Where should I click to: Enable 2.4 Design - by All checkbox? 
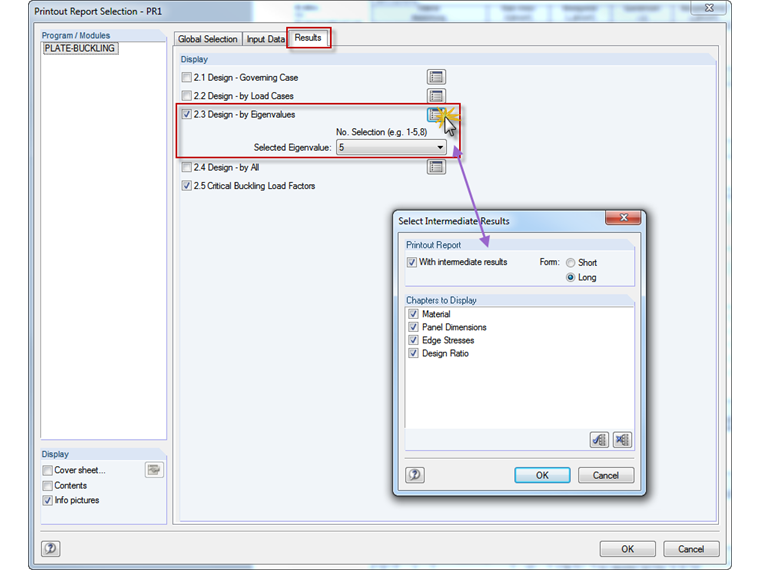click(x=187, y=167)
